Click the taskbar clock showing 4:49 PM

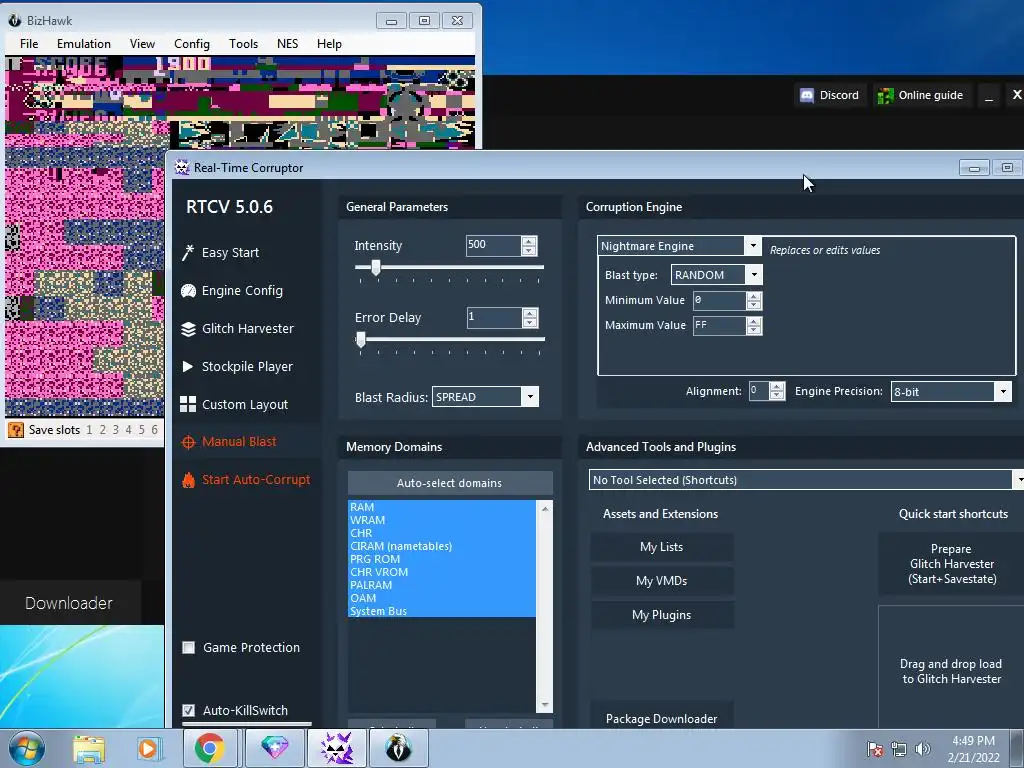[973, 749]
